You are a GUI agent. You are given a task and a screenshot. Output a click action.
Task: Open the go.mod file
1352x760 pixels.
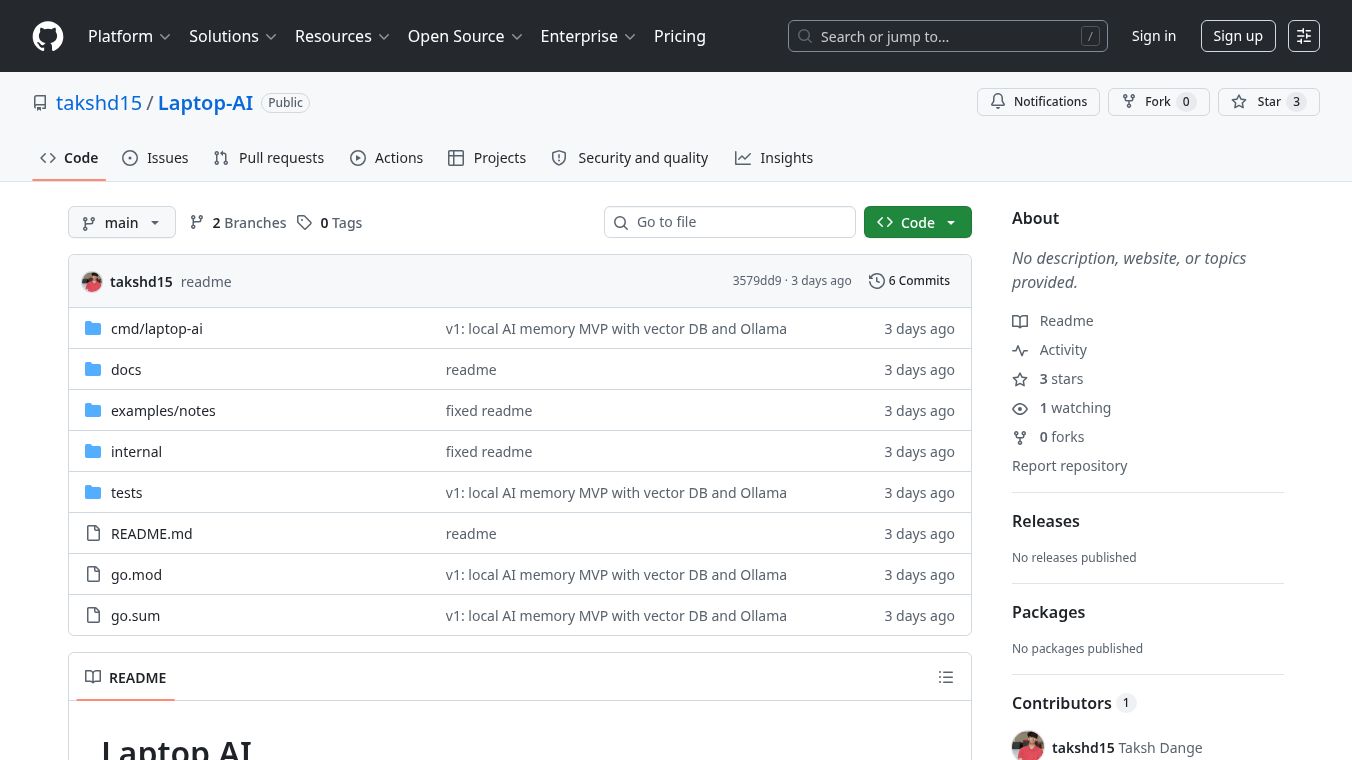pyautogui.click(x=136, y=575)
